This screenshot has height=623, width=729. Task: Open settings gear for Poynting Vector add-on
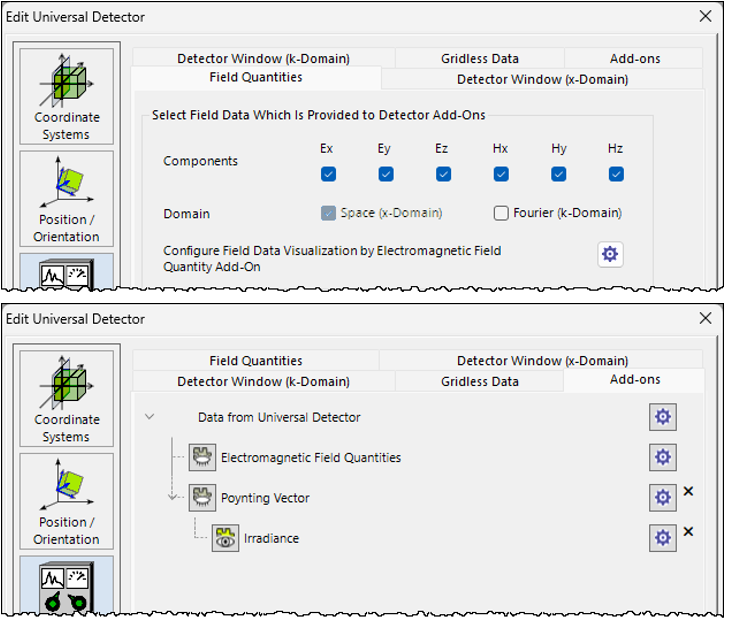[x=663, y=498]
